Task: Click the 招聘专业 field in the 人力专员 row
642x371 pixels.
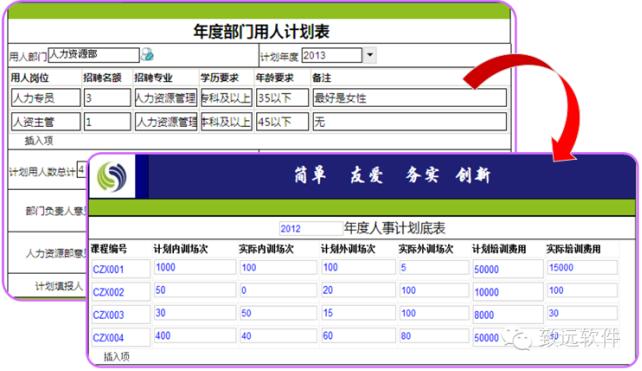Action: coord(166,98)
